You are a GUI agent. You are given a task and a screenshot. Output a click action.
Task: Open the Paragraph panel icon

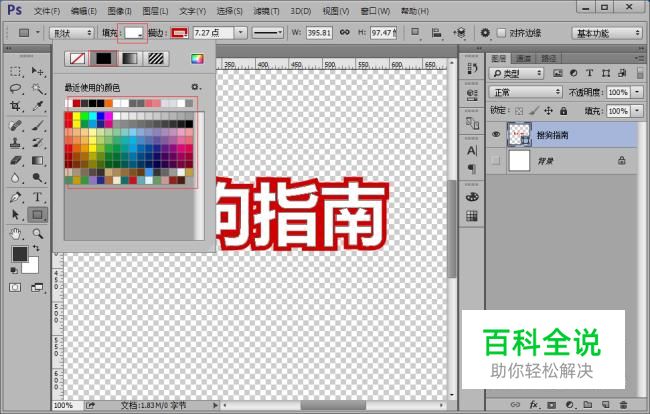tap(472, 168)
